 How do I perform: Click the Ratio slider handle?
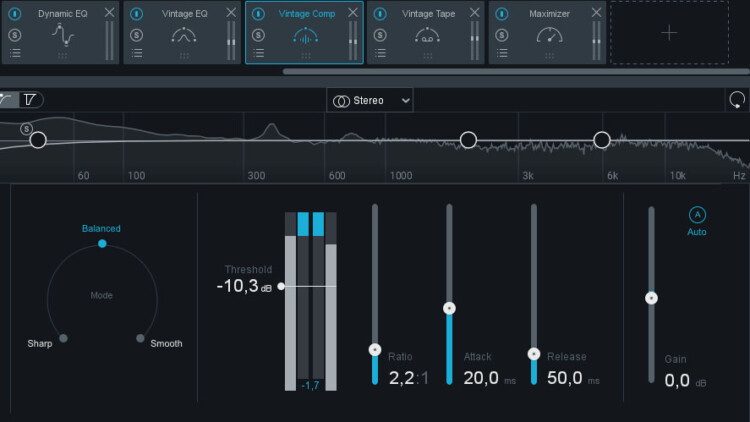[x=375, y=350]
